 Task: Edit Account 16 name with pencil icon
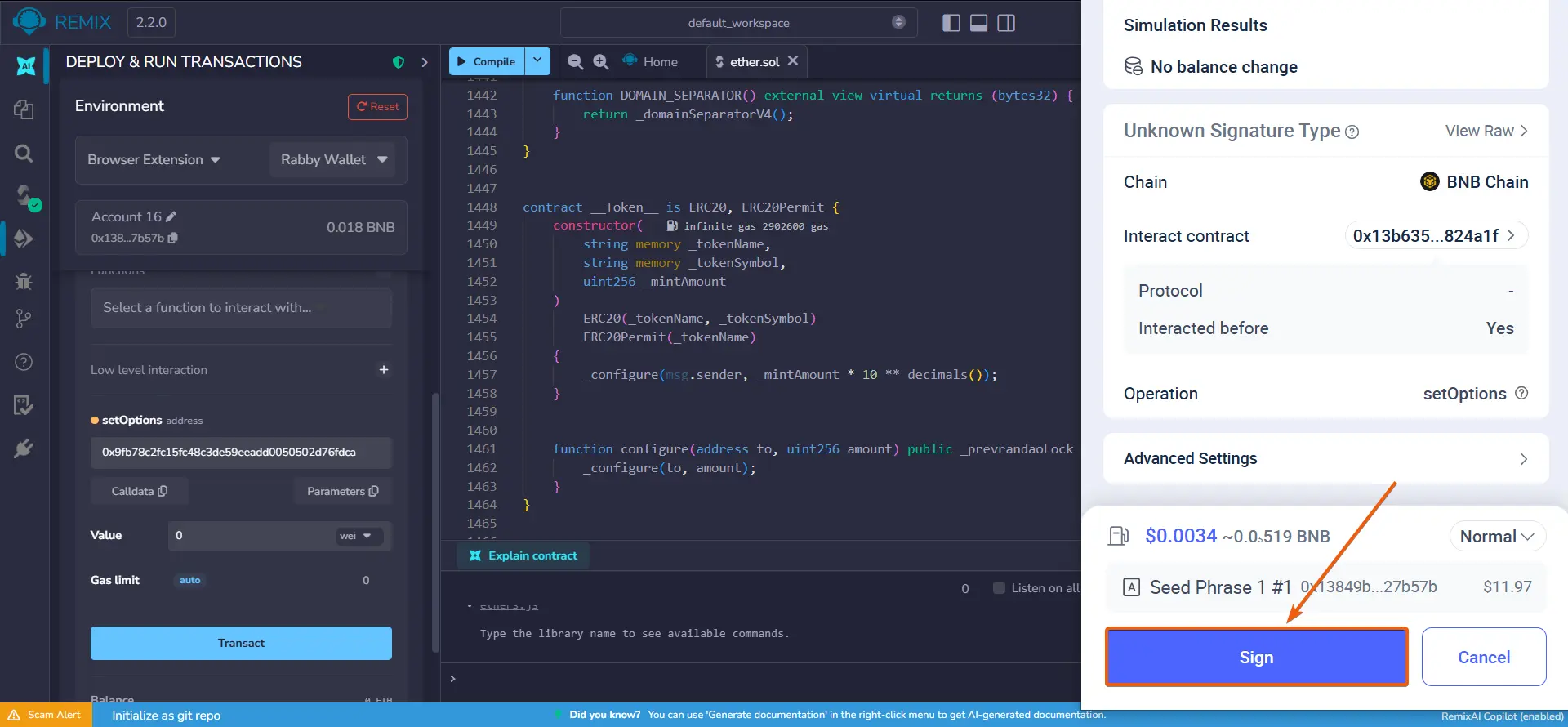click(171, 216)
